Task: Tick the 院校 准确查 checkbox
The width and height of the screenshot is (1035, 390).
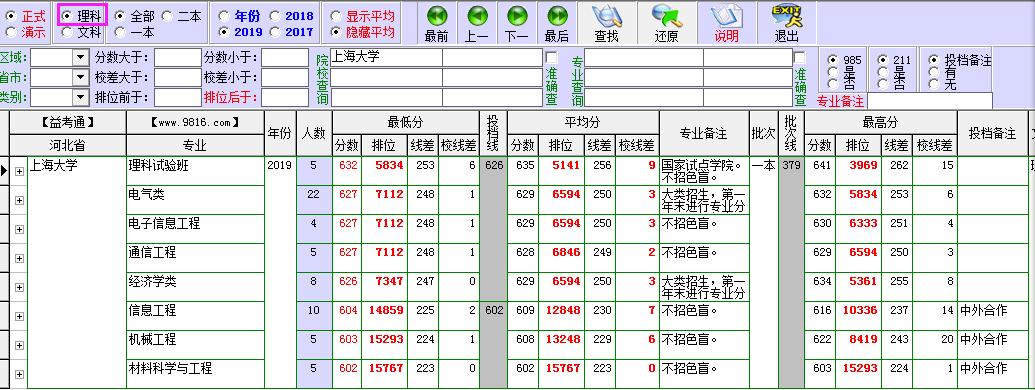Action: [551, 57]
